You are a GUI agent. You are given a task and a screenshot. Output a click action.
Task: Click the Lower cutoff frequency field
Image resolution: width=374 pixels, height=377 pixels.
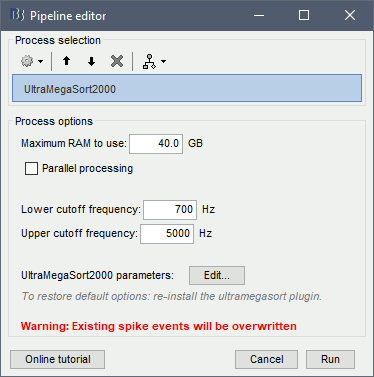tap(170, 210)
